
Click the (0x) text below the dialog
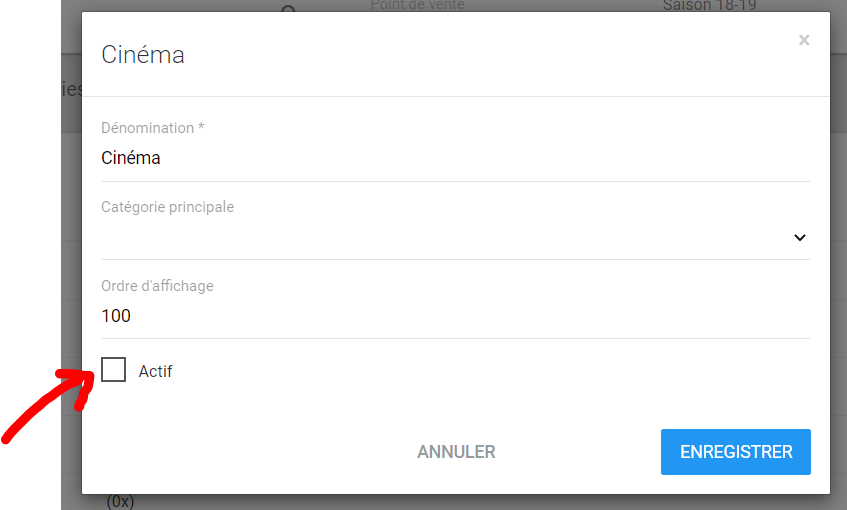120,501
